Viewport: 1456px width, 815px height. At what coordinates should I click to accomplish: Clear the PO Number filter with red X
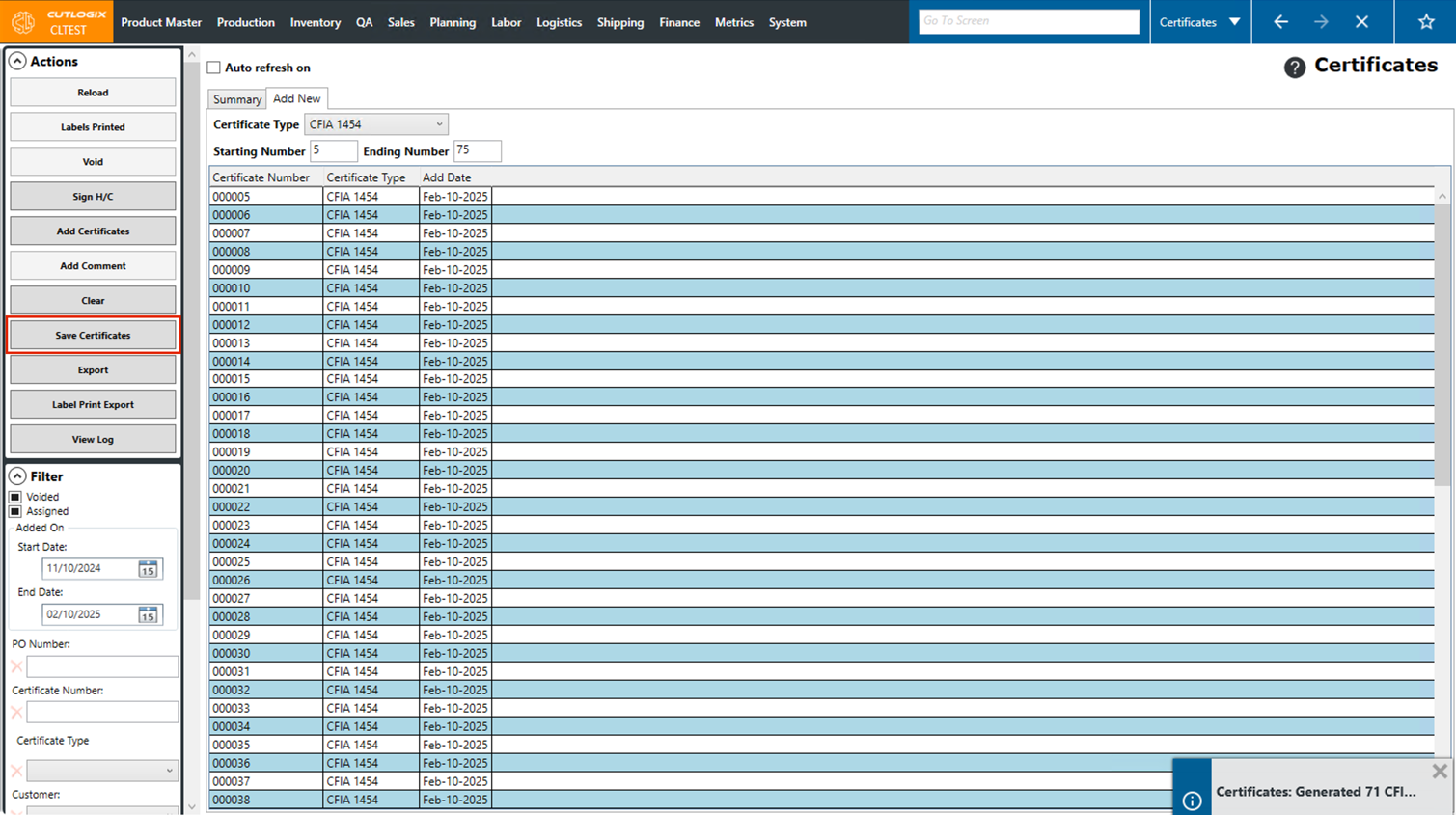(16, 666)
